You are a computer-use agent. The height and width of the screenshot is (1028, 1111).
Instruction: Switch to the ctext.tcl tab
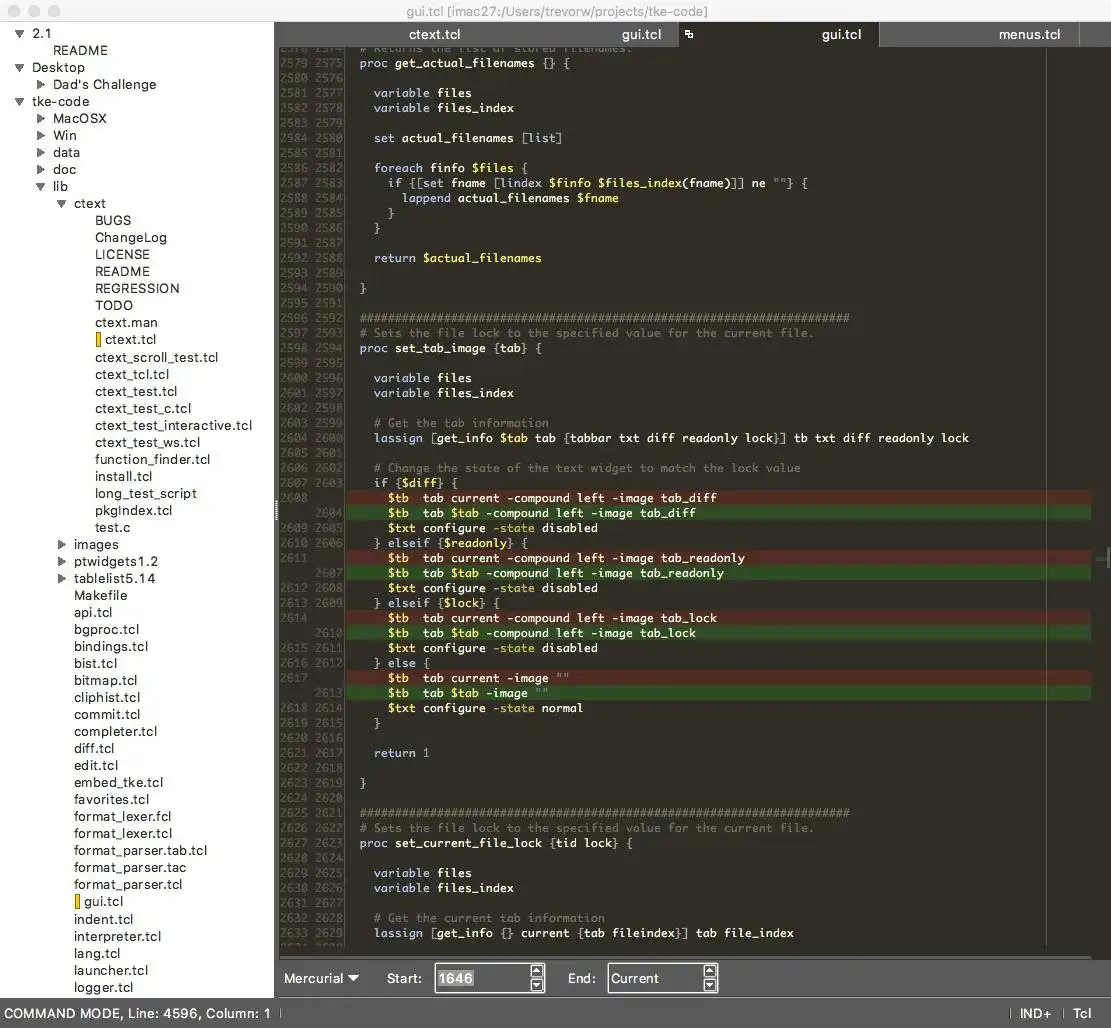click(x=434, y=35)
